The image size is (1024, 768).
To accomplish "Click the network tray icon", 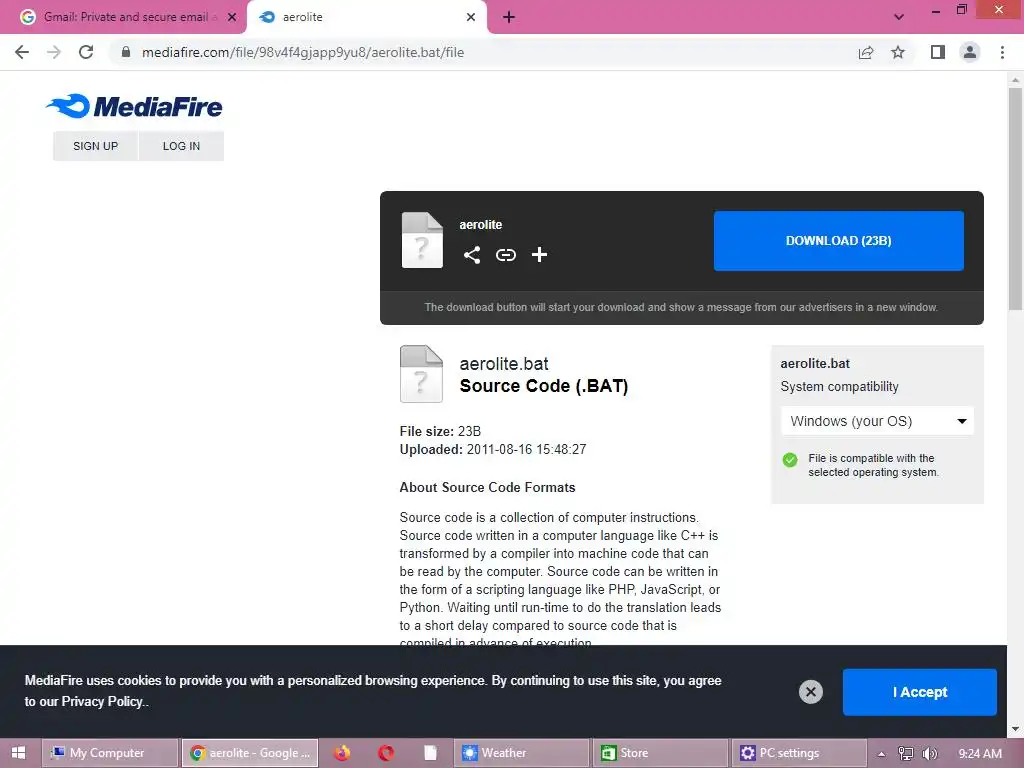I will click(x=905, y=753).
